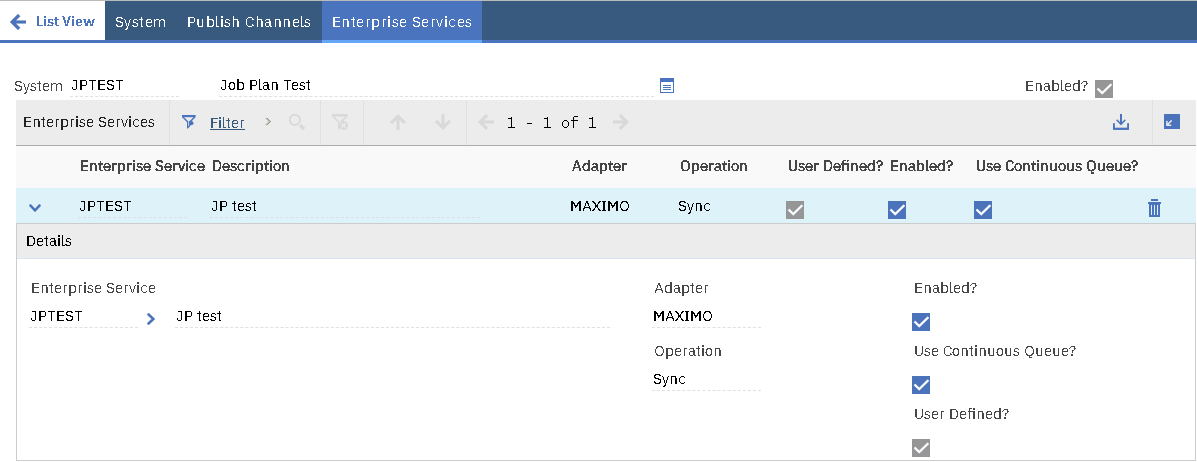Click the Details section header
1197x462 pixels.
[x=606, y=241]
